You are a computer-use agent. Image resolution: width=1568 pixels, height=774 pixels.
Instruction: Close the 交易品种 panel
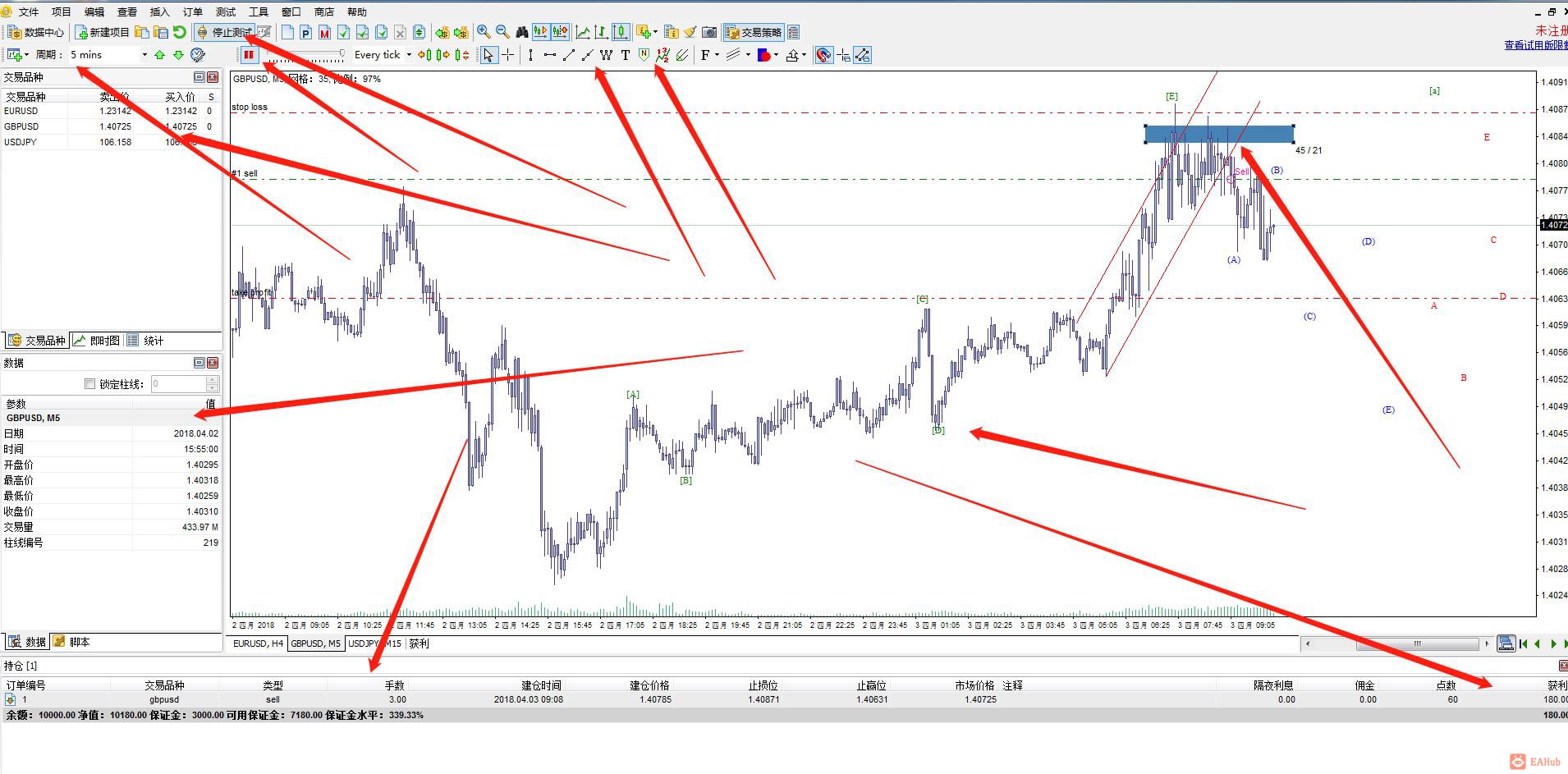[213, 76]
